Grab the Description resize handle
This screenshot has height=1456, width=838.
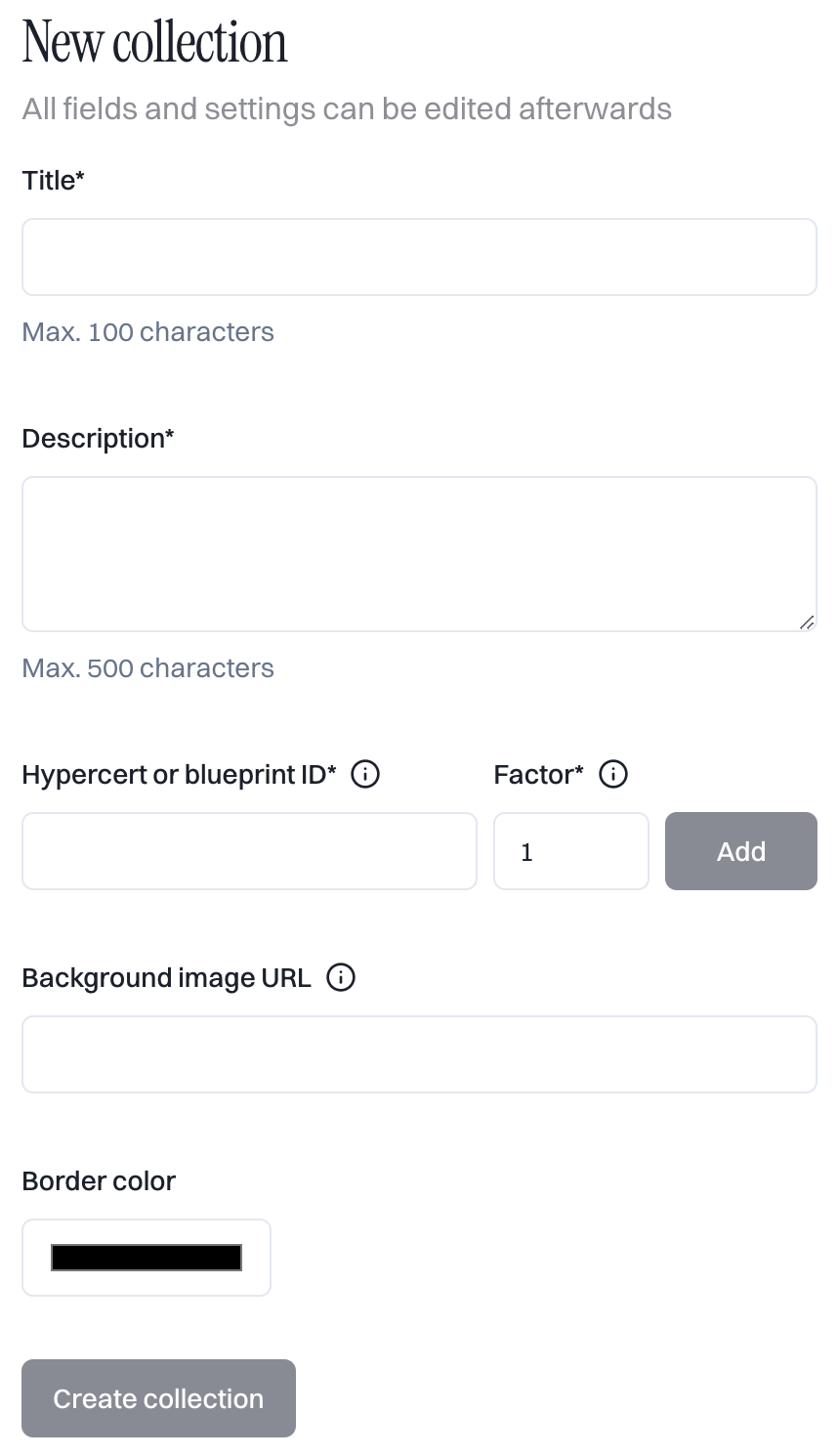(x=807, y=621)
